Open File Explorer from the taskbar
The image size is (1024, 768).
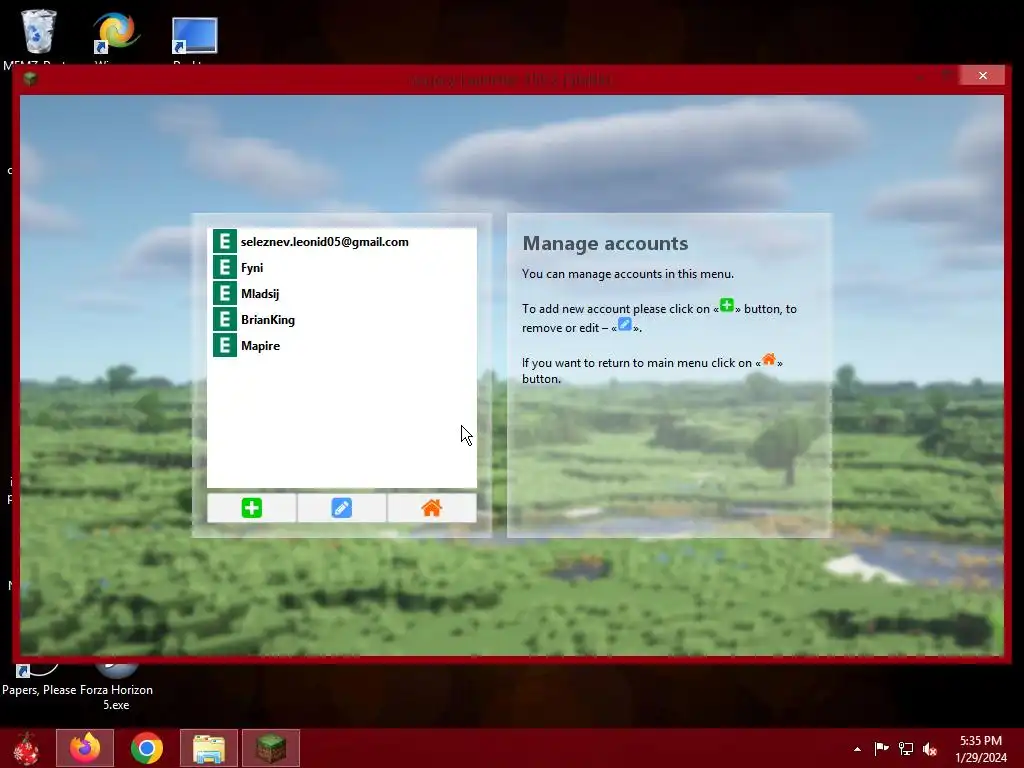(x=209, y=748)
